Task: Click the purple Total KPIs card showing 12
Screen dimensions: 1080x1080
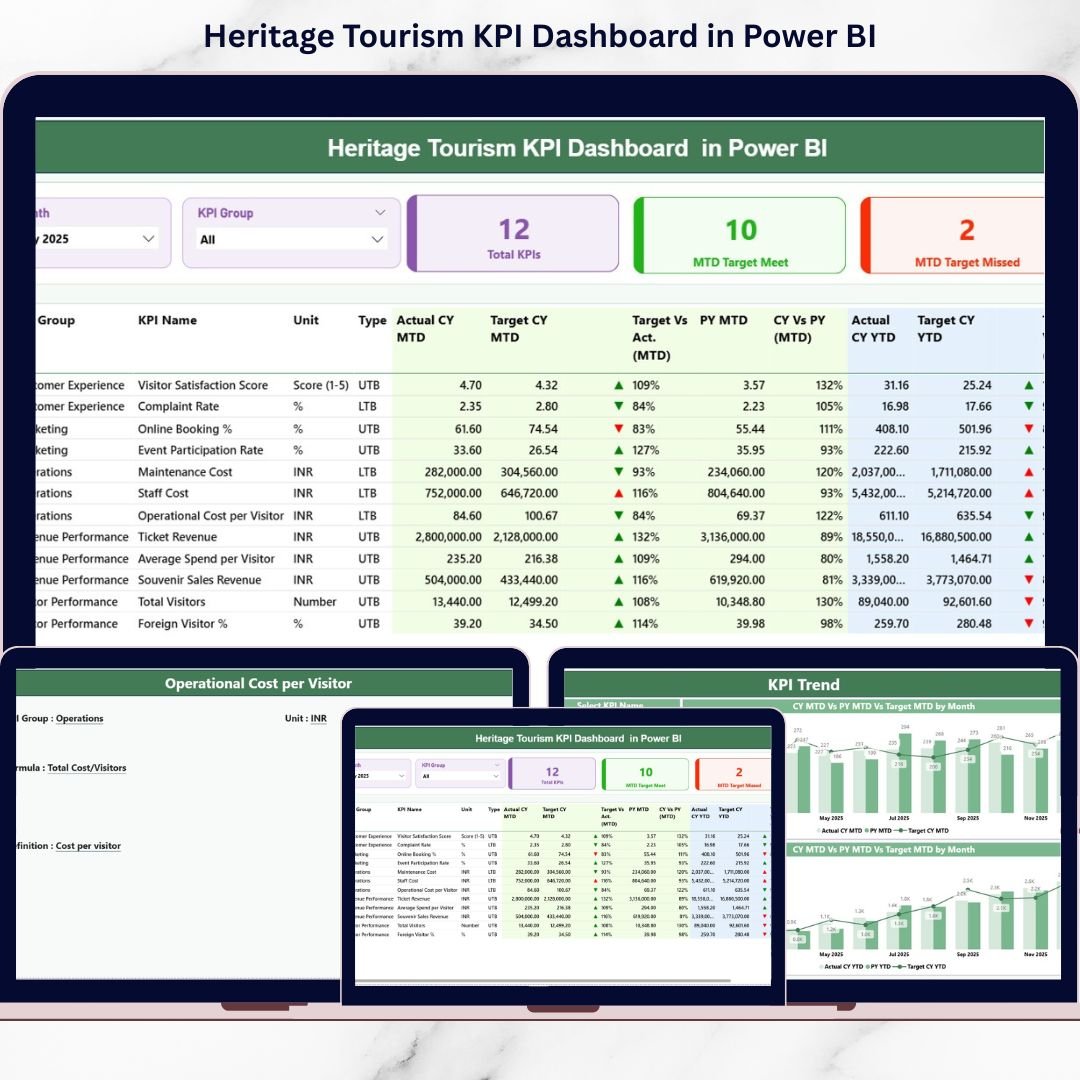Action: 513,235
